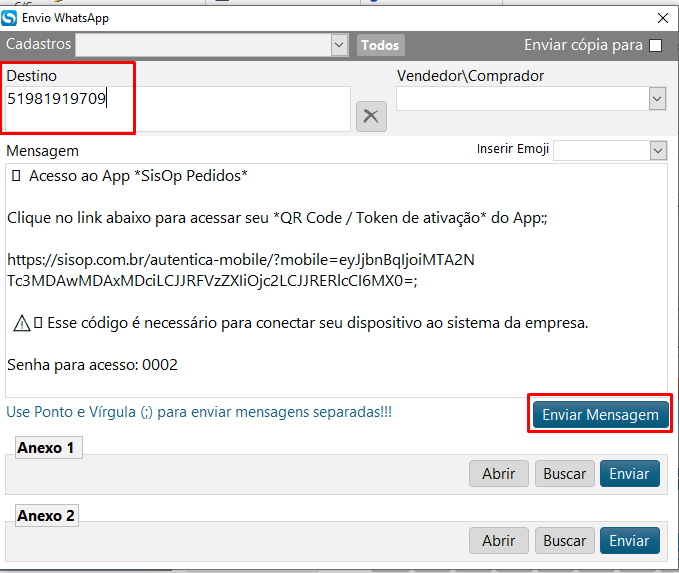
Task: Send attachment with Anexo 2 Enviar button
Action: pos(629,540)
